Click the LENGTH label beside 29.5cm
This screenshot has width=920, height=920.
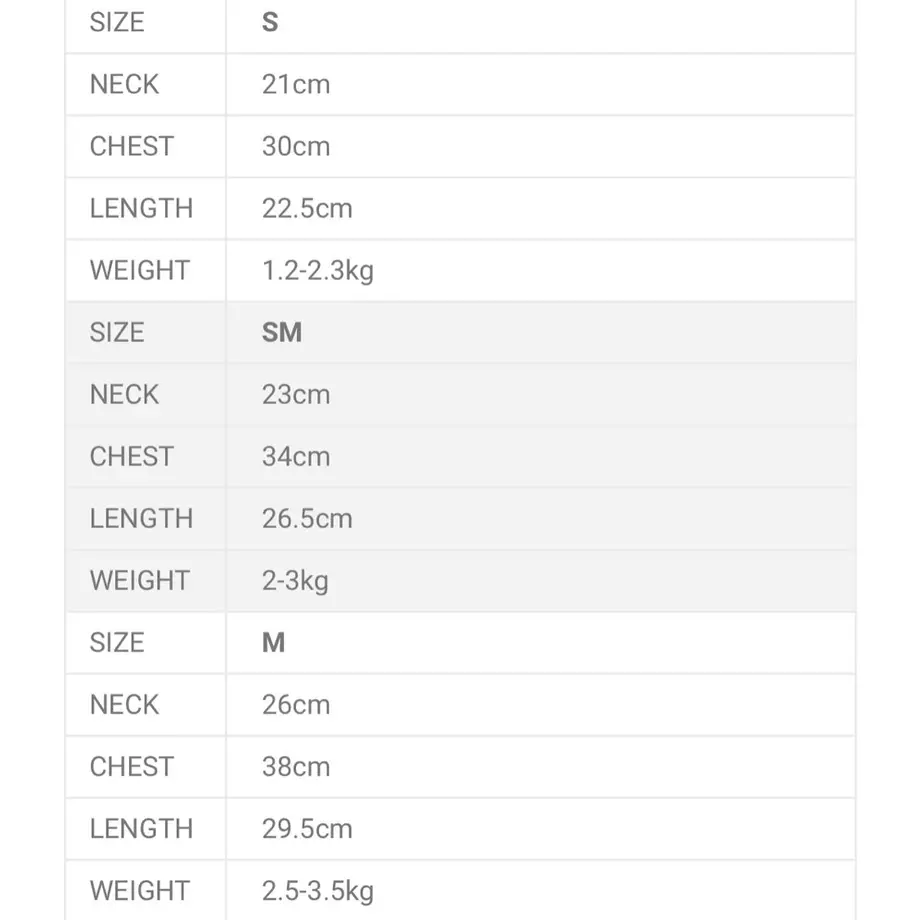pyautogui.click(x=141, y=829)
